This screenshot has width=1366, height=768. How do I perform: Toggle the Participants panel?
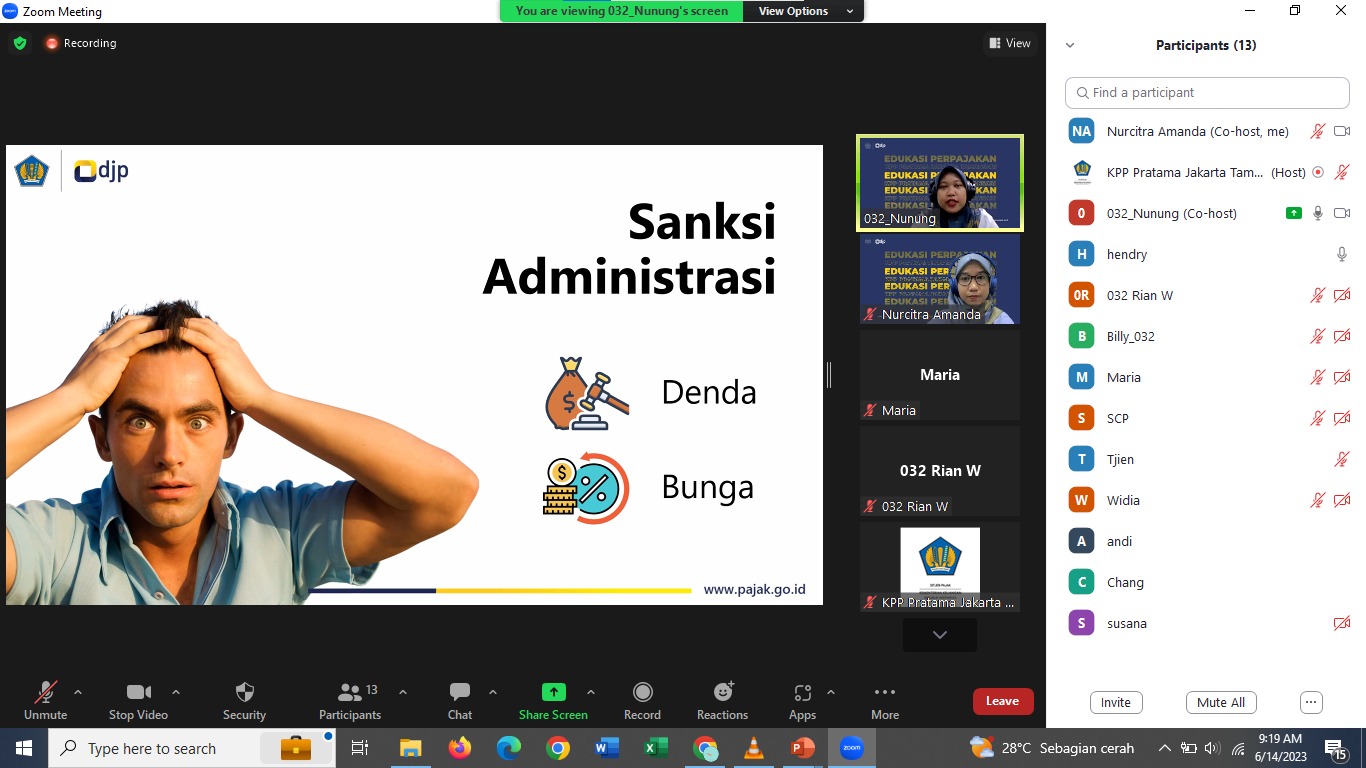click(350, 693)
